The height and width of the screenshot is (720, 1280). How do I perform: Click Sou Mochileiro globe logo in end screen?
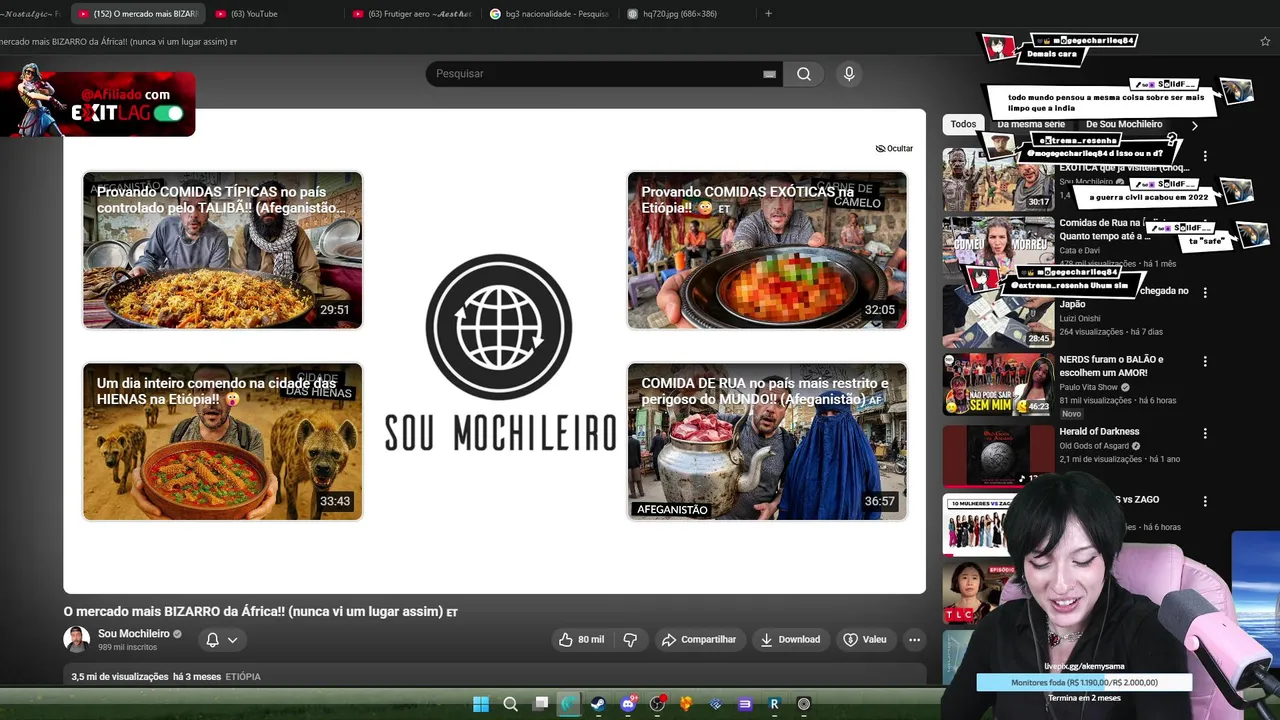tap(499, 327)
